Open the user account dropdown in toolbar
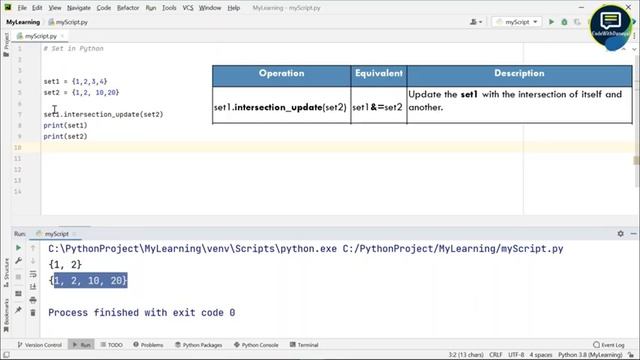Image resolution: width=640 pixels, height=360 pixels. pyautogui.click(x=476, y=22)
